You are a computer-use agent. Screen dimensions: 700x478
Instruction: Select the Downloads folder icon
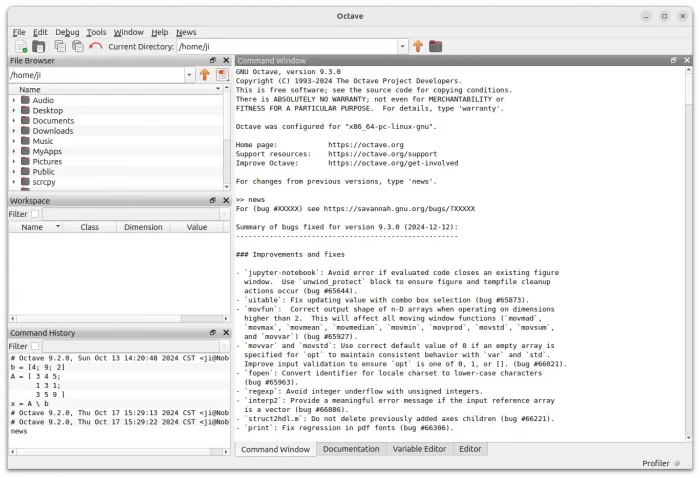click(x=25, y=131)
